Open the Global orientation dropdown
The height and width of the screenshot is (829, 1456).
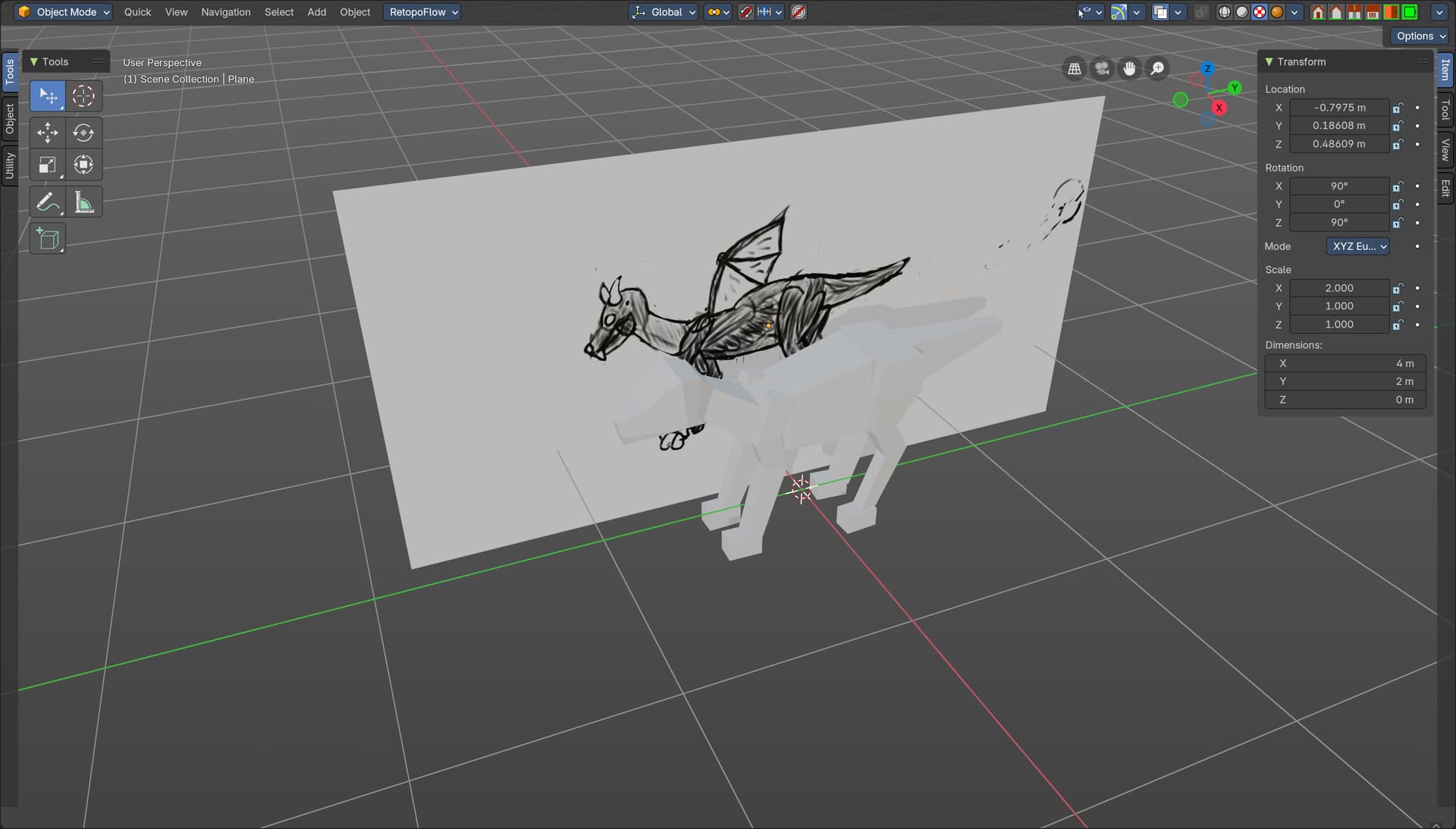pyautogui.click(x=664, y=12)
